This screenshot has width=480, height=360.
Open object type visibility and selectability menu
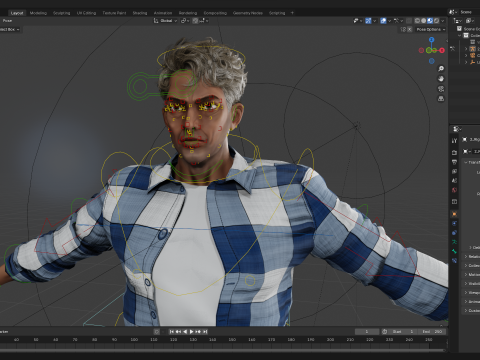pos(358,21)
